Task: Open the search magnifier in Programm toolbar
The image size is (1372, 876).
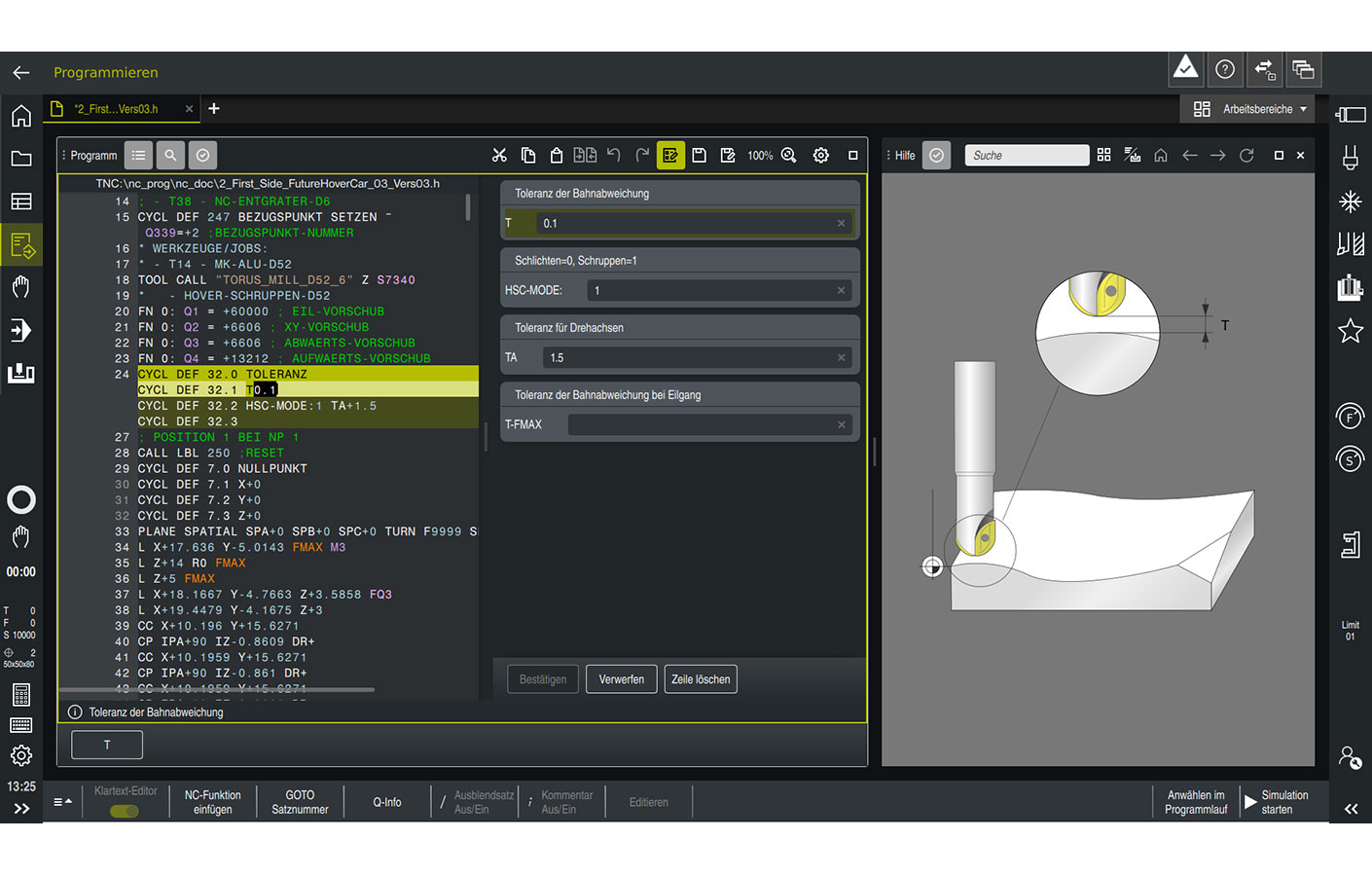Action: [x=170, y=156]
